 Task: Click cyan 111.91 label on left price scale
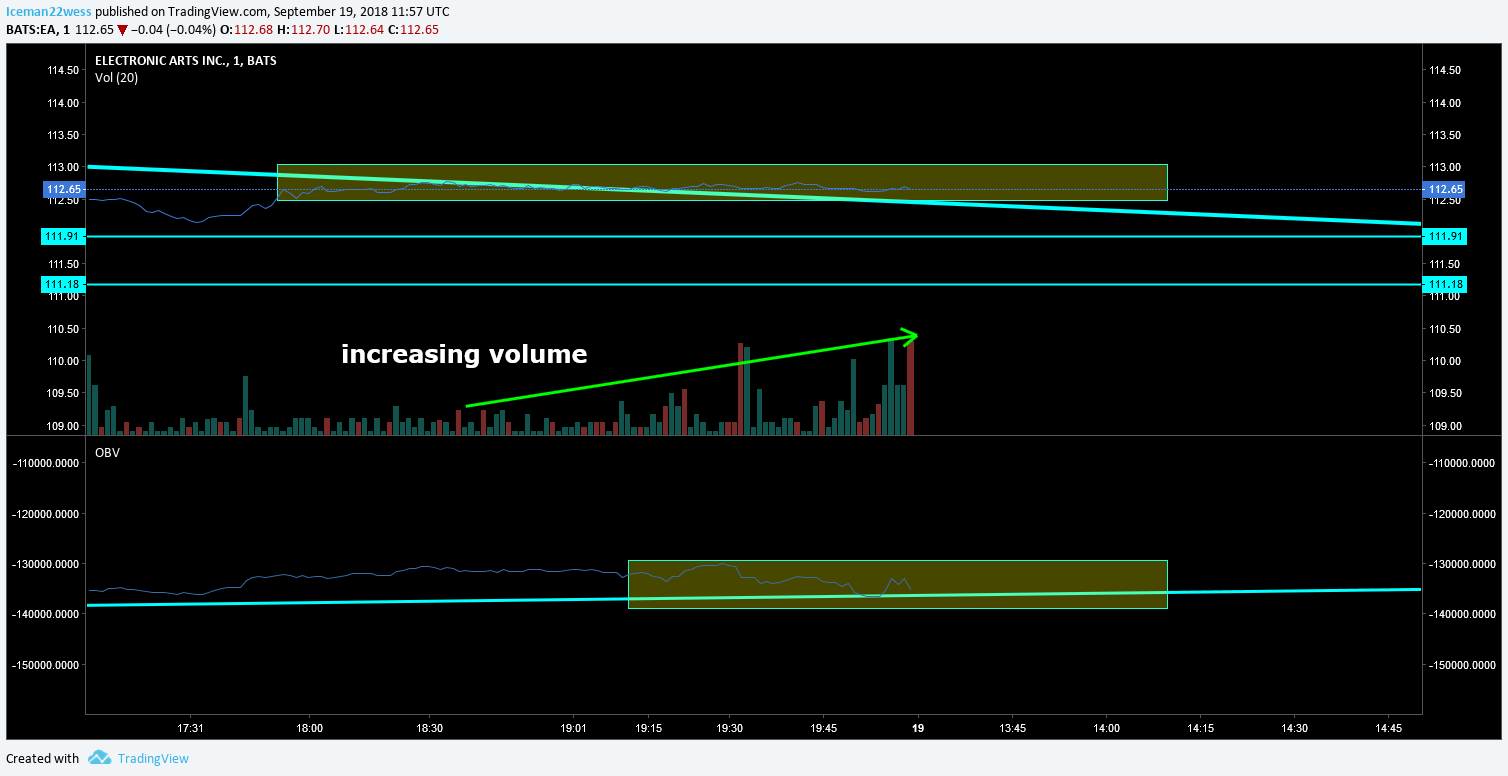click(x=63, y=236)
